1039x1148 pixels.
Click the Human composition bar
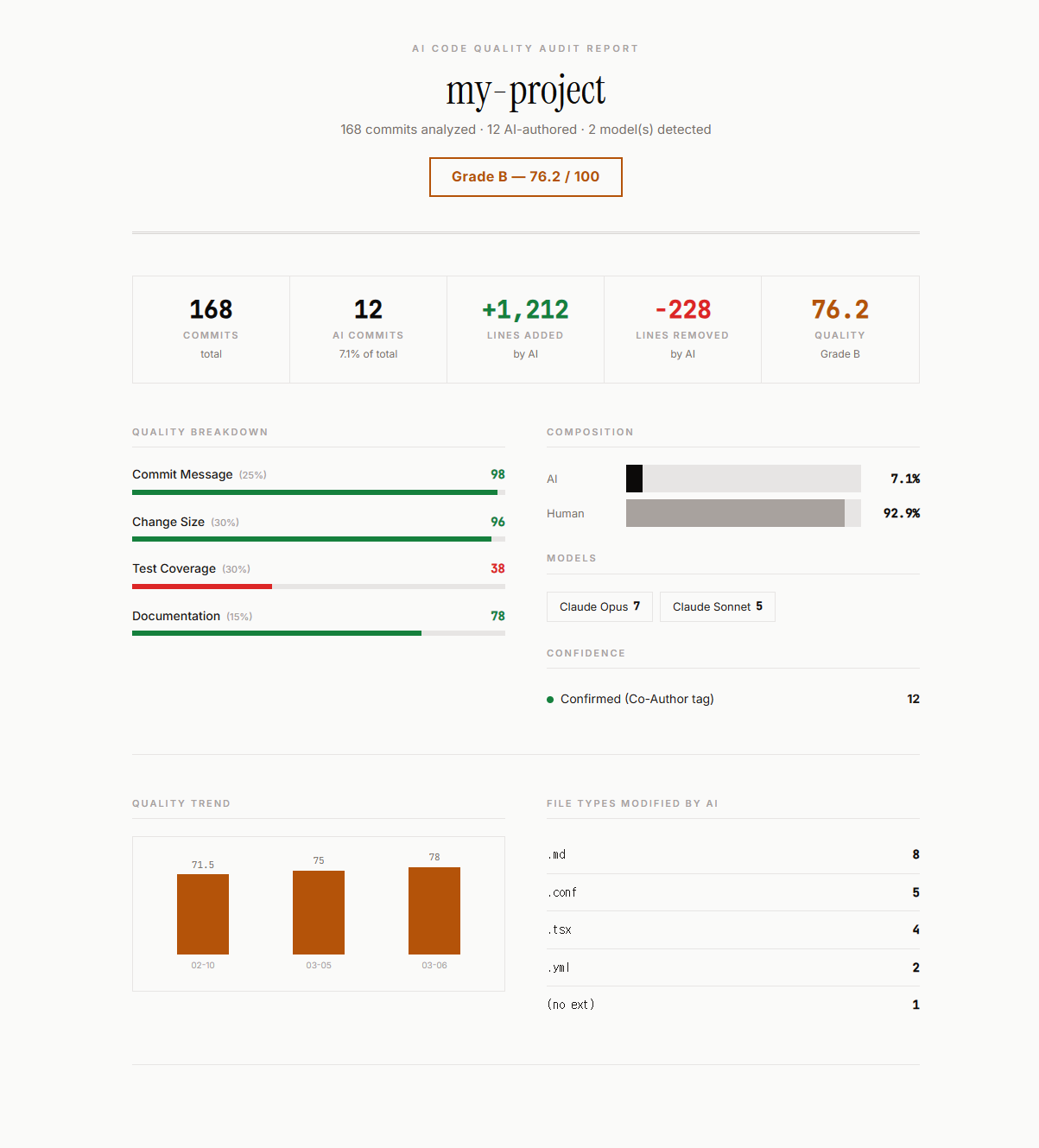[744, 513]
